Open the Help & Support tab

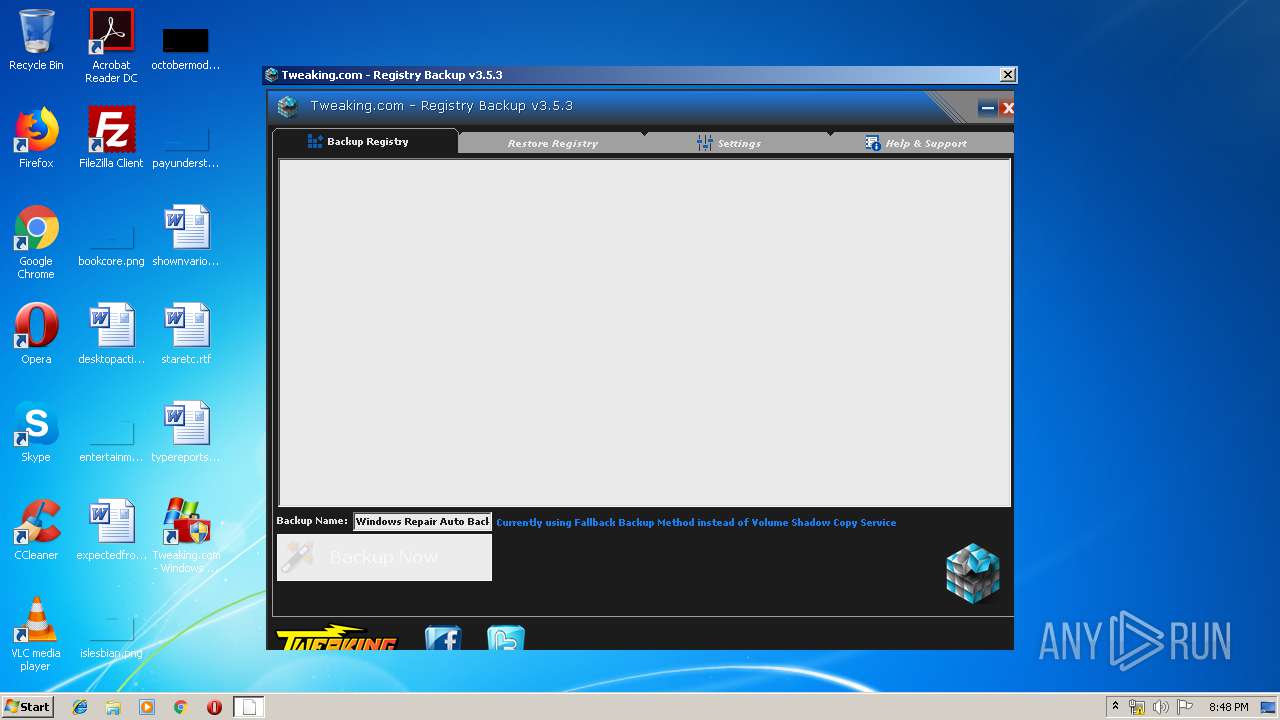tap(921, 143)
